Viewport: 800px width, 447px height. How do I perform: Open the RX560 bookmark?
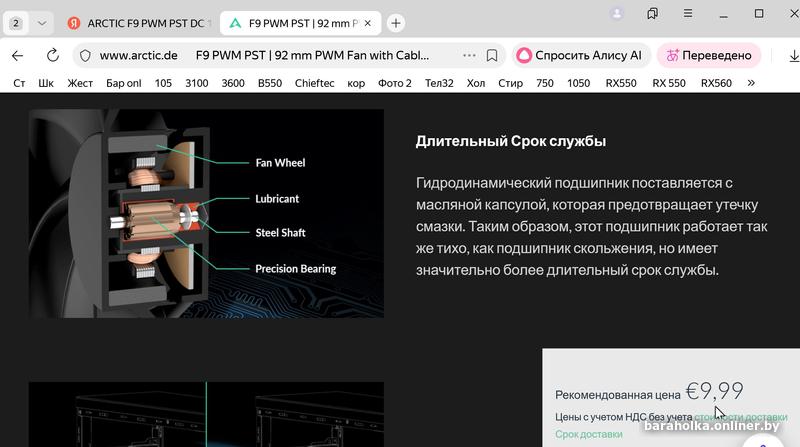tap(716, 83)
